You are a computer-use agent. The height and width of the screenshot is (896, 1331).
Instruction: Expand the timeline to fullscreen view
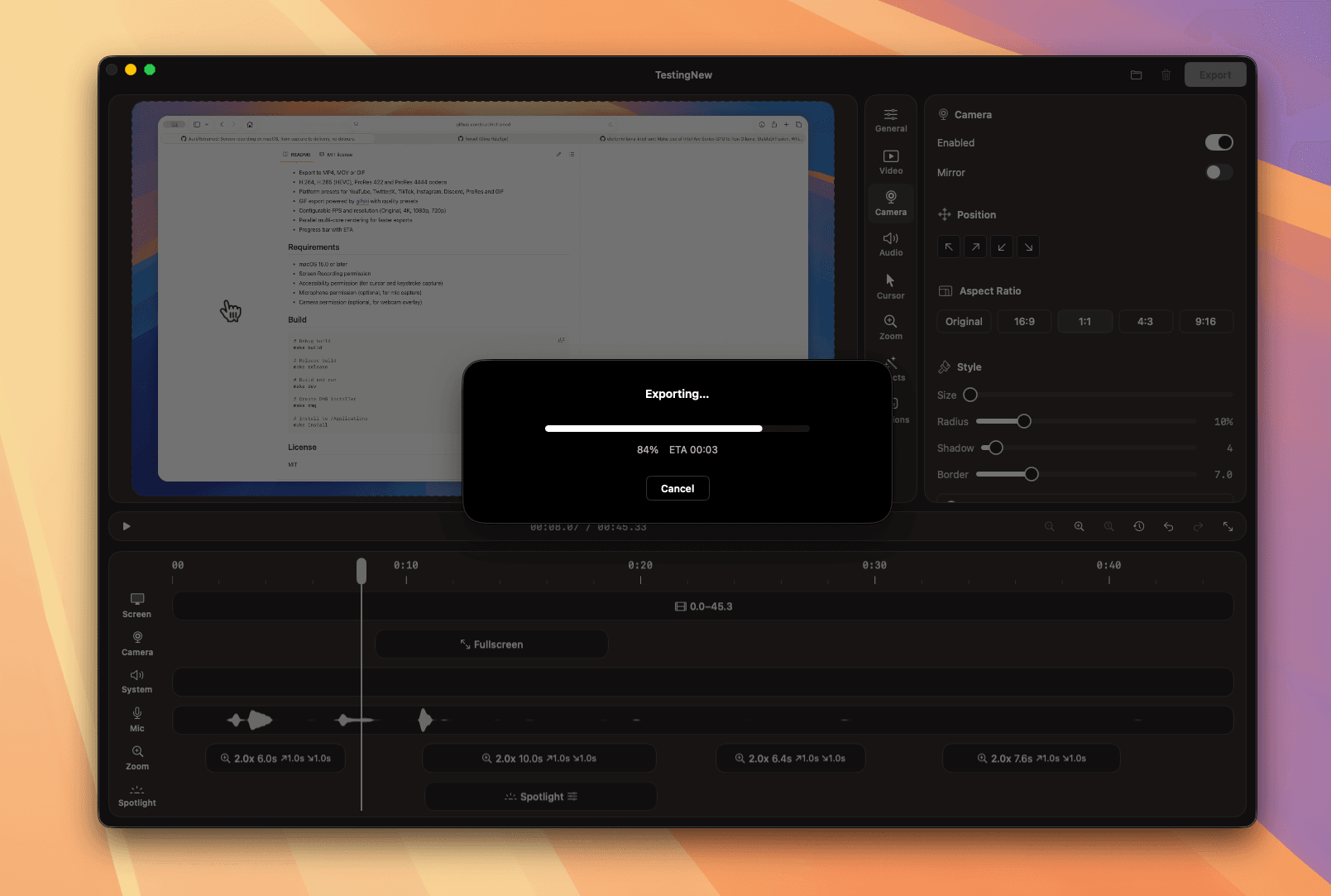1228,526
